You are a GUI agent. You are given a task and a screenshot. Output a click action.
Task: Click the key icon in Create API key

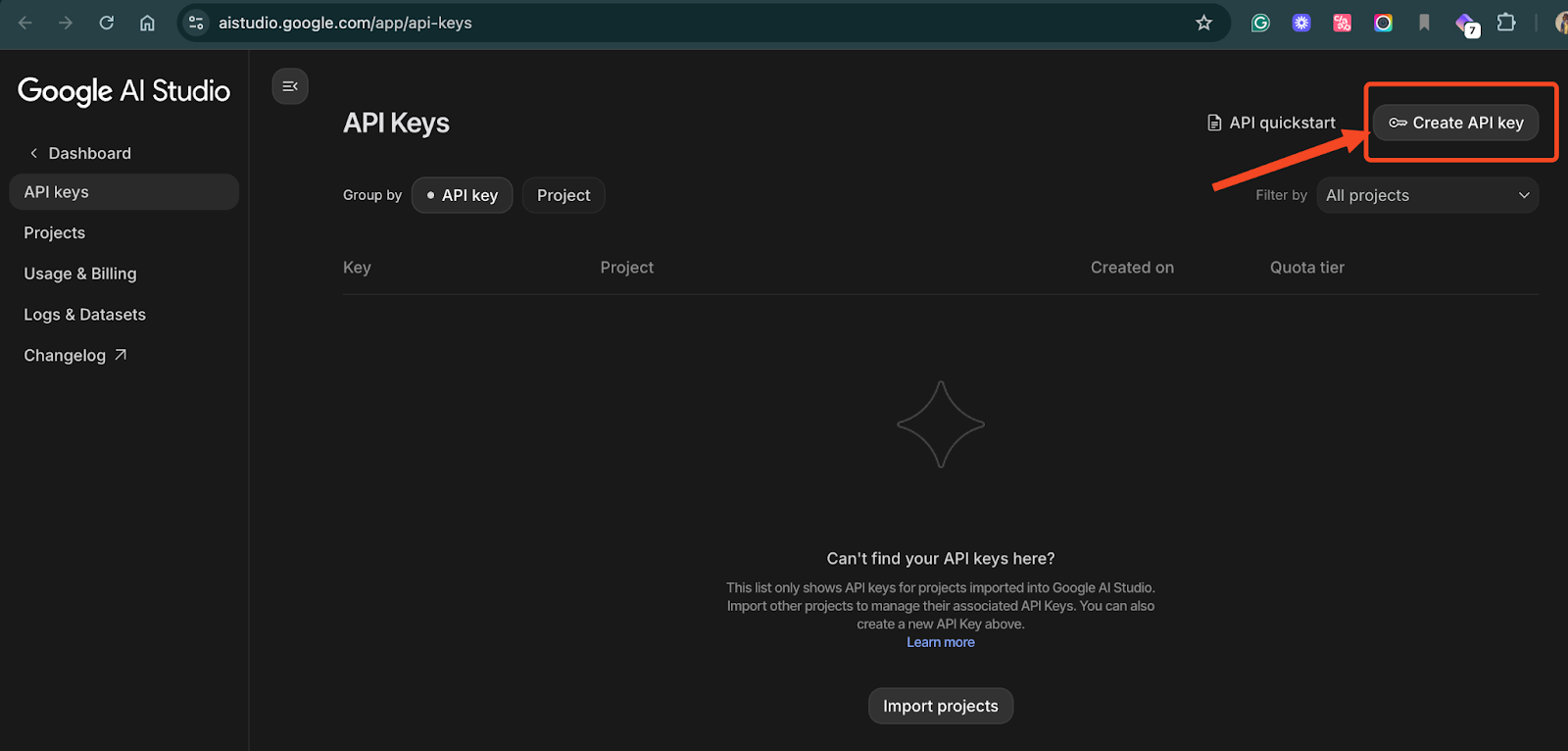[x=1397, y=123]
